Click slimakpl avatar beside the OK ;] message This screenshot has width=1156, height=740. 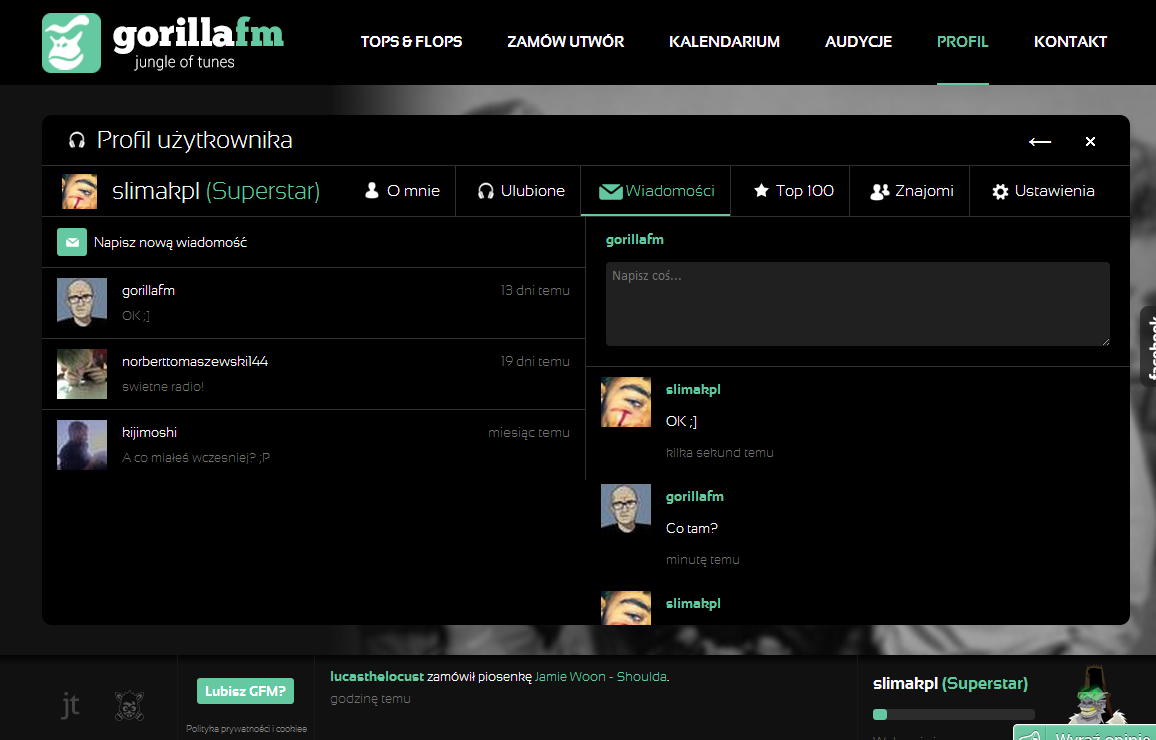tap(626, 402)
